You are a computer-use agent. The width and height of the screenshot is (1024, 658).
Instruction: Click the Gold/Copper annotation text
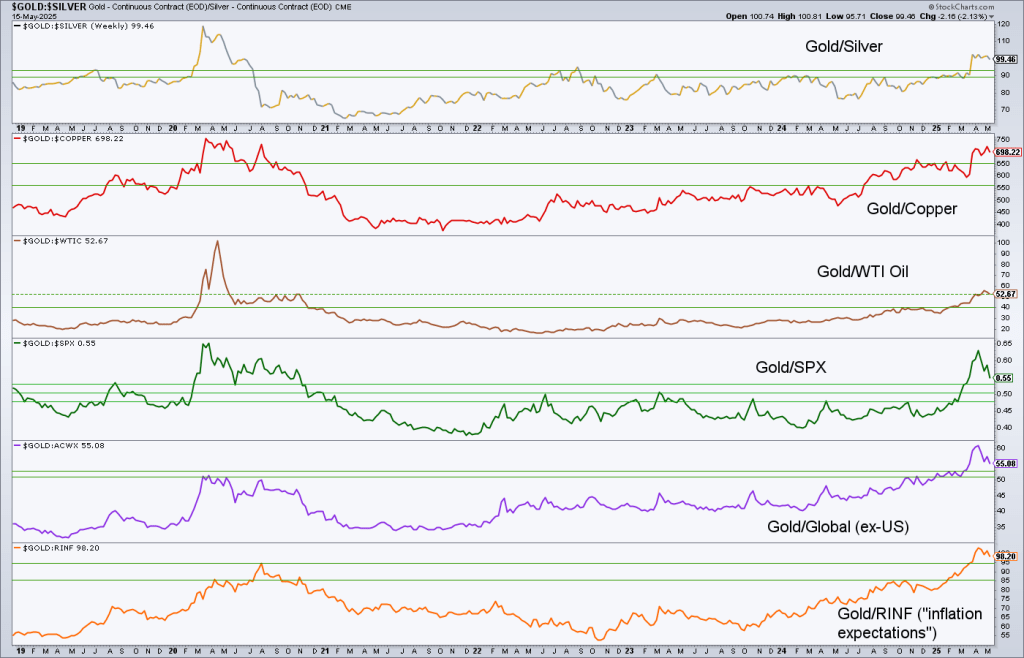(x=911, y=209)
